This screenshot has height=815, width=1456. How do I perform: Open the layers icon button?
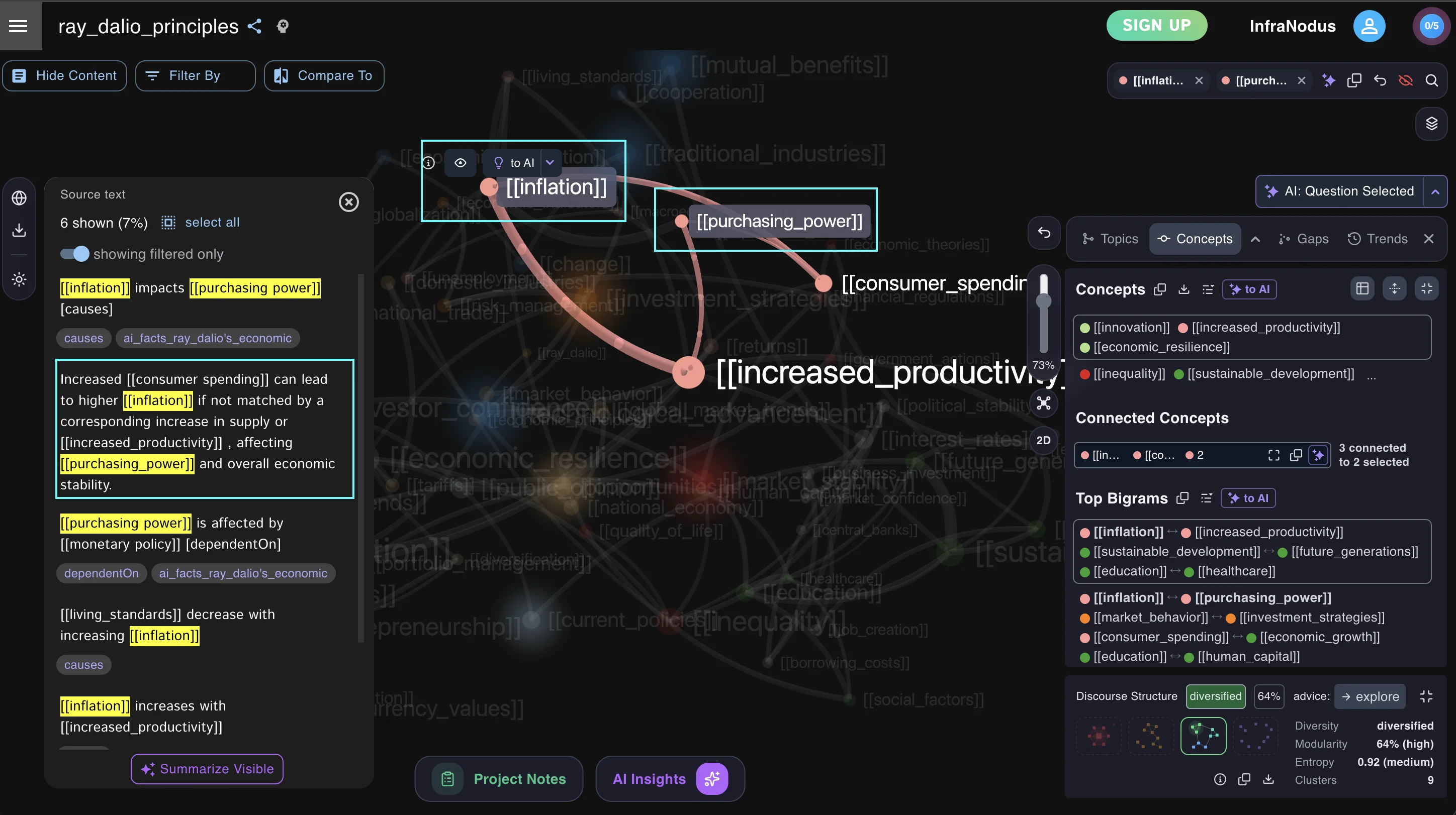(1431, 124)
